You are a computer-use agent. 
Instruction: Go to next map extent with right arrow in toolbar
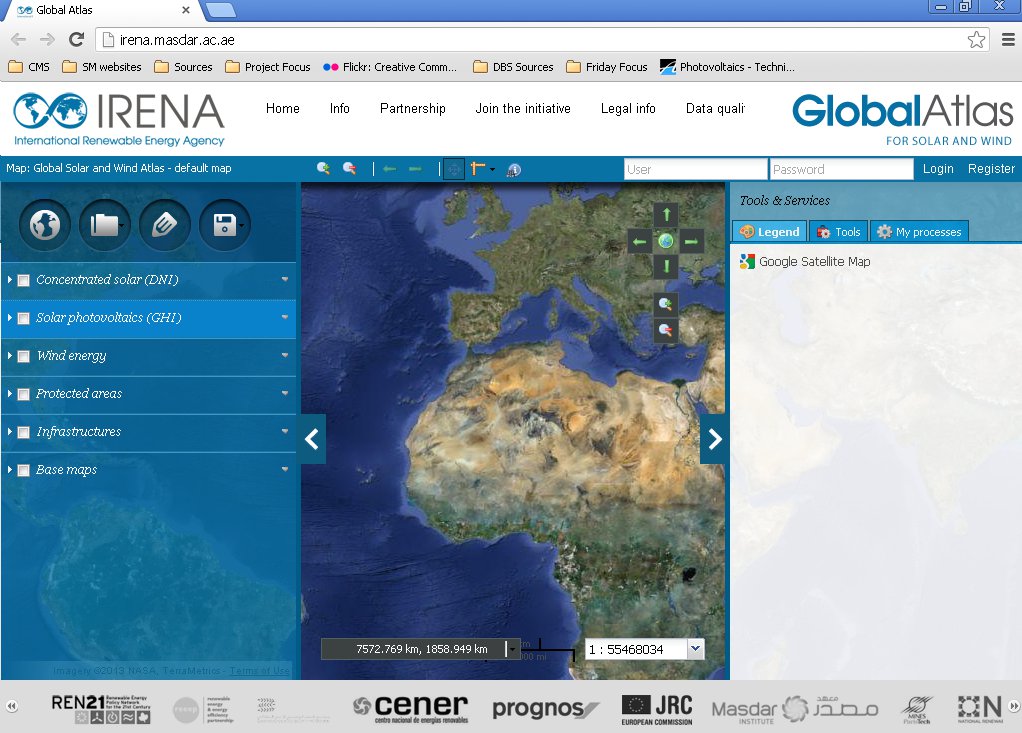tap(415, 169)
